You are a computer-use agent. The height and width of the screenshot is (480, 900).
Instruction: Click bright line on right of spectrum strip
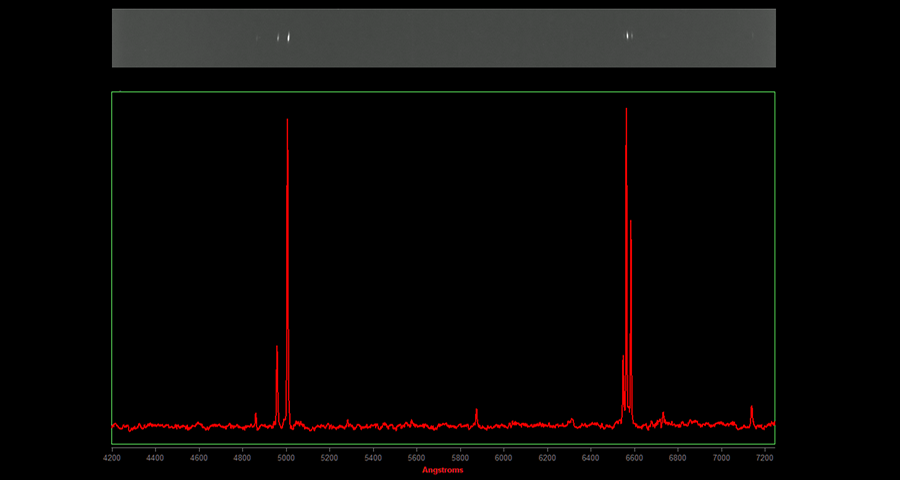(628, 36)
